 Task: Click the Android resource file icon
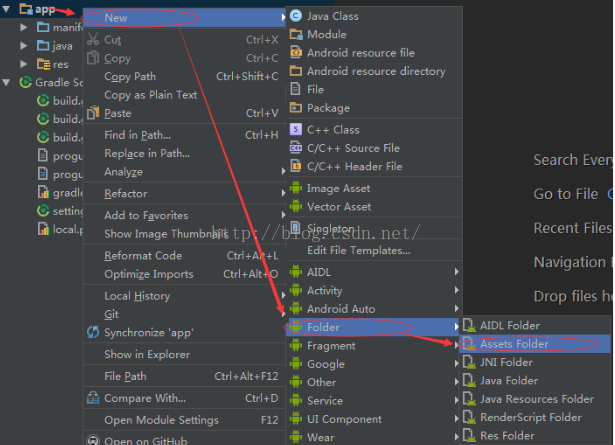[x=296, y=53]
